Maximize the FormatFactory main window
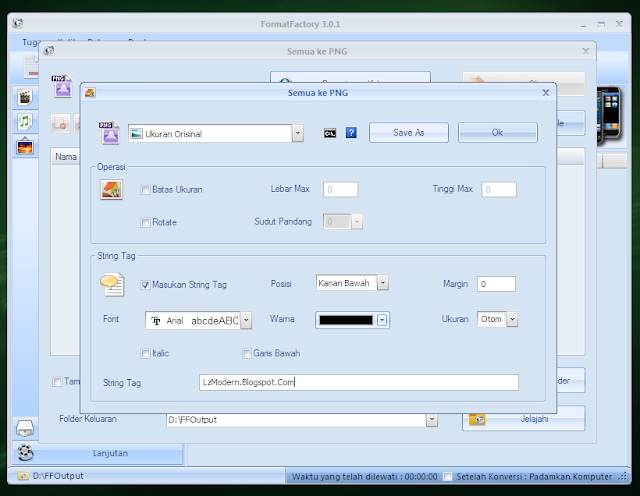This screenshot has width=640, height=496. tap(601, 24)
